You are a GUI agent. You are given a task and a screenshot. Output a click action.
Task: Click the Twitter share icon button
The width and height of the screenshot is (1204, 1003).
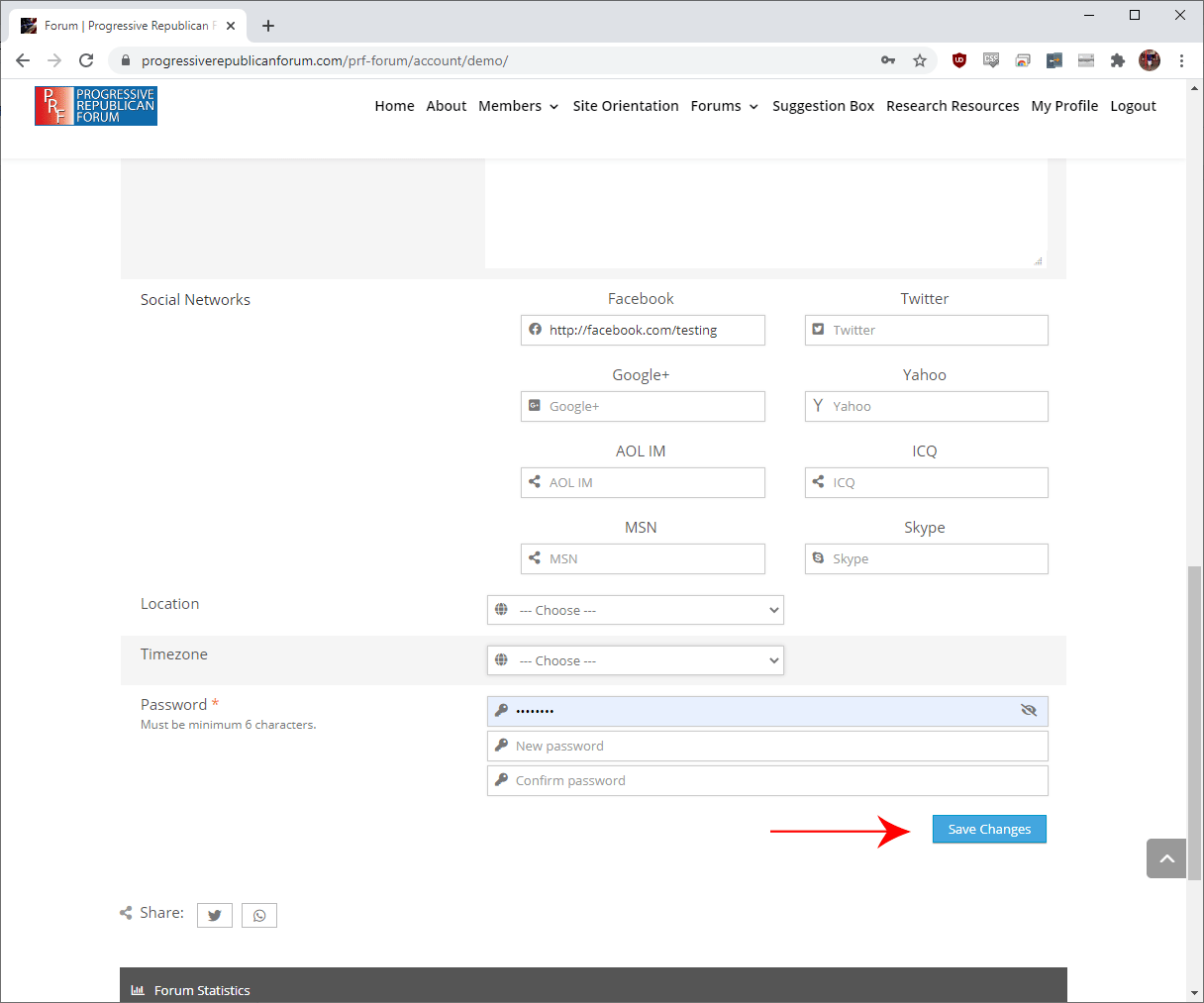(214, 916)
